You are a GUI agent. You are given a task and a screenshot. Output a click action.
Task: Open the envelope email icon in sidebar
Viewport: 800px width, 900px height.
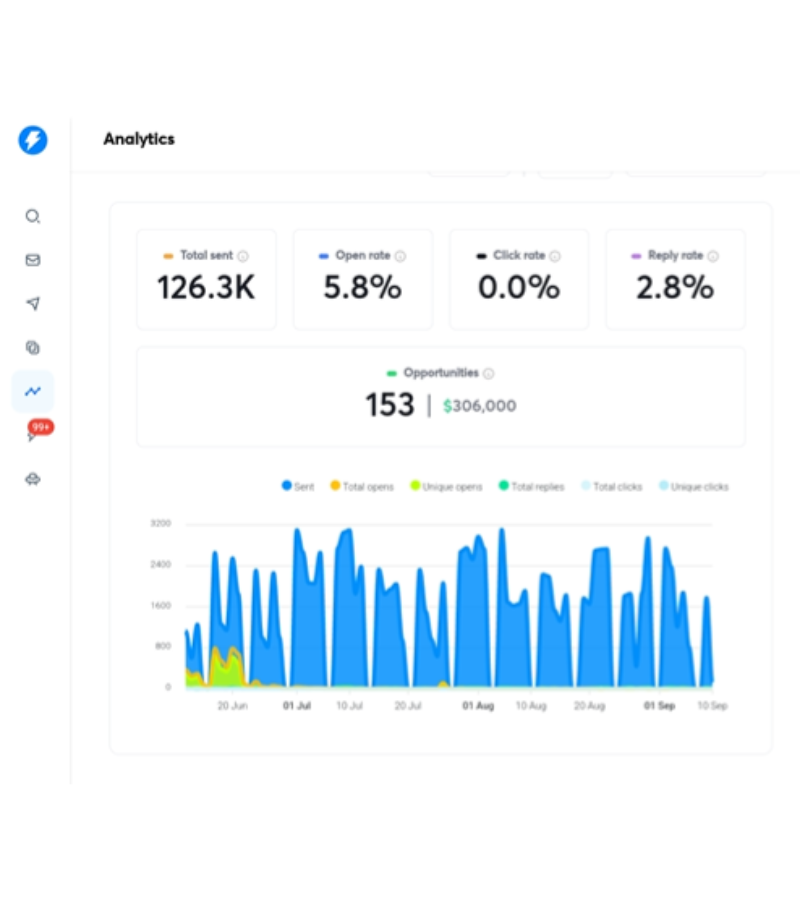pos(33,260)
